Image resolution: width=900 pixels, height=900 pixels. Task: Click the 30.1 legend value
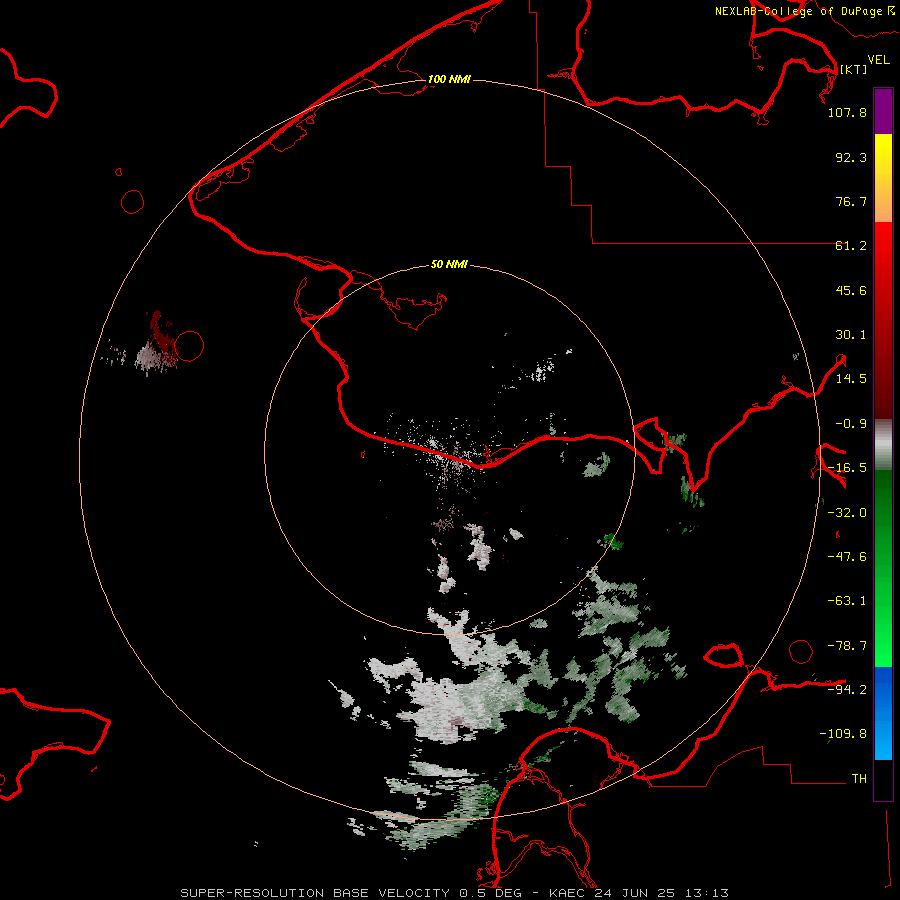851,335
